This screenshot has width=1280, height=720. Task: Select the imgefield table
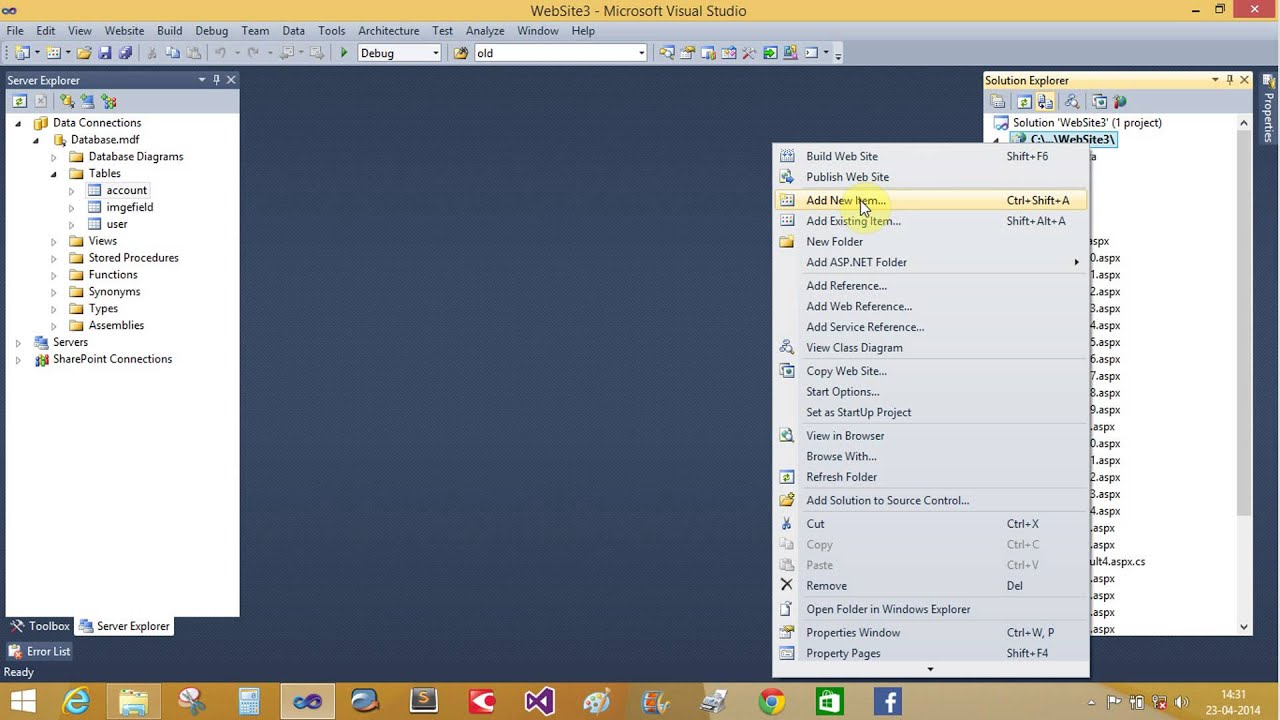[129, 207]
